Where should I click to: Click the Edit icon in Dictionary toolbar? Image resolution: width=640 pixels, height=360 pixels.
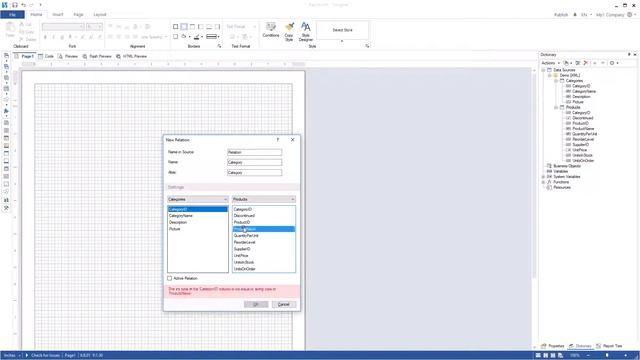pos(578,63)
